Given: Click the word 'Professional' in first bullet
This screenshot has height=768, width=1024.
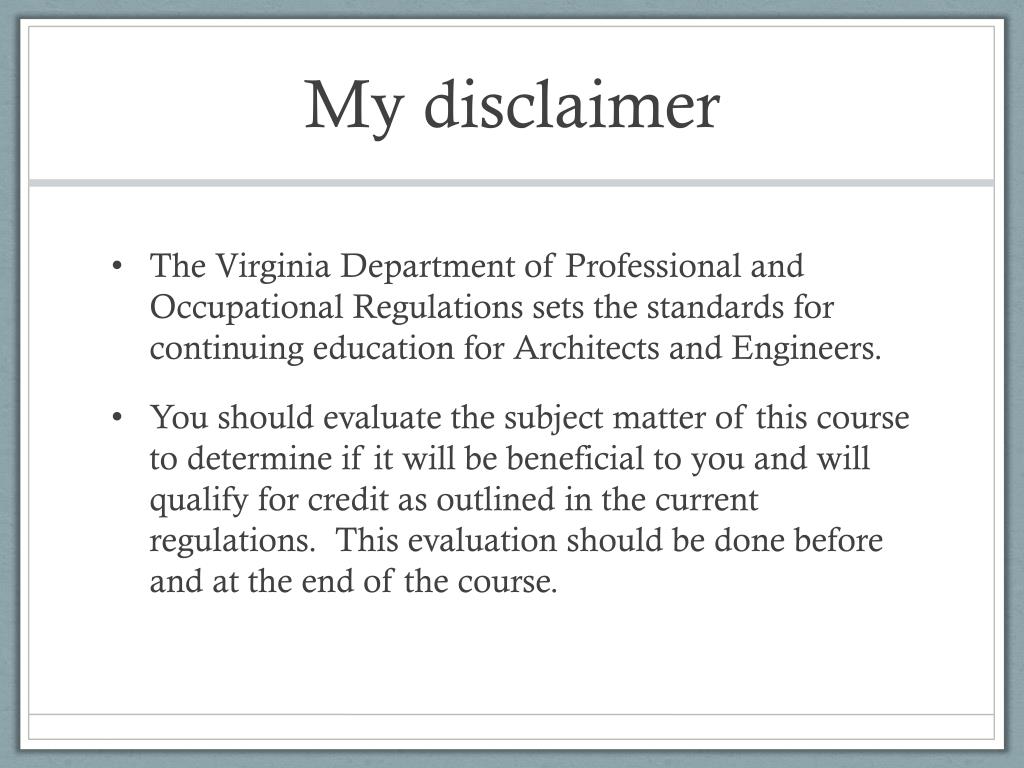Looking at the screenshot, I should click(x=652, y=266).
